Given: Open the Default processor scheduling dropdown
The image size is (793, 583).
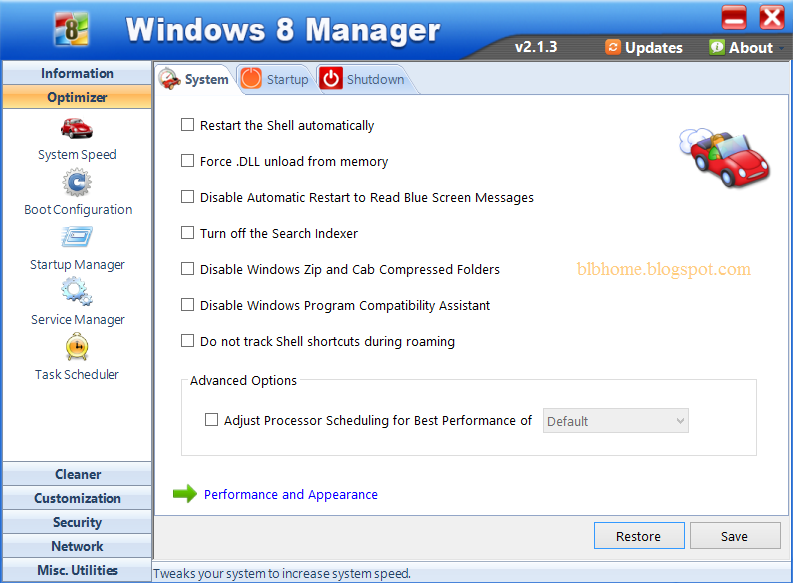Looking at the screenshot, I should point(615,421).
